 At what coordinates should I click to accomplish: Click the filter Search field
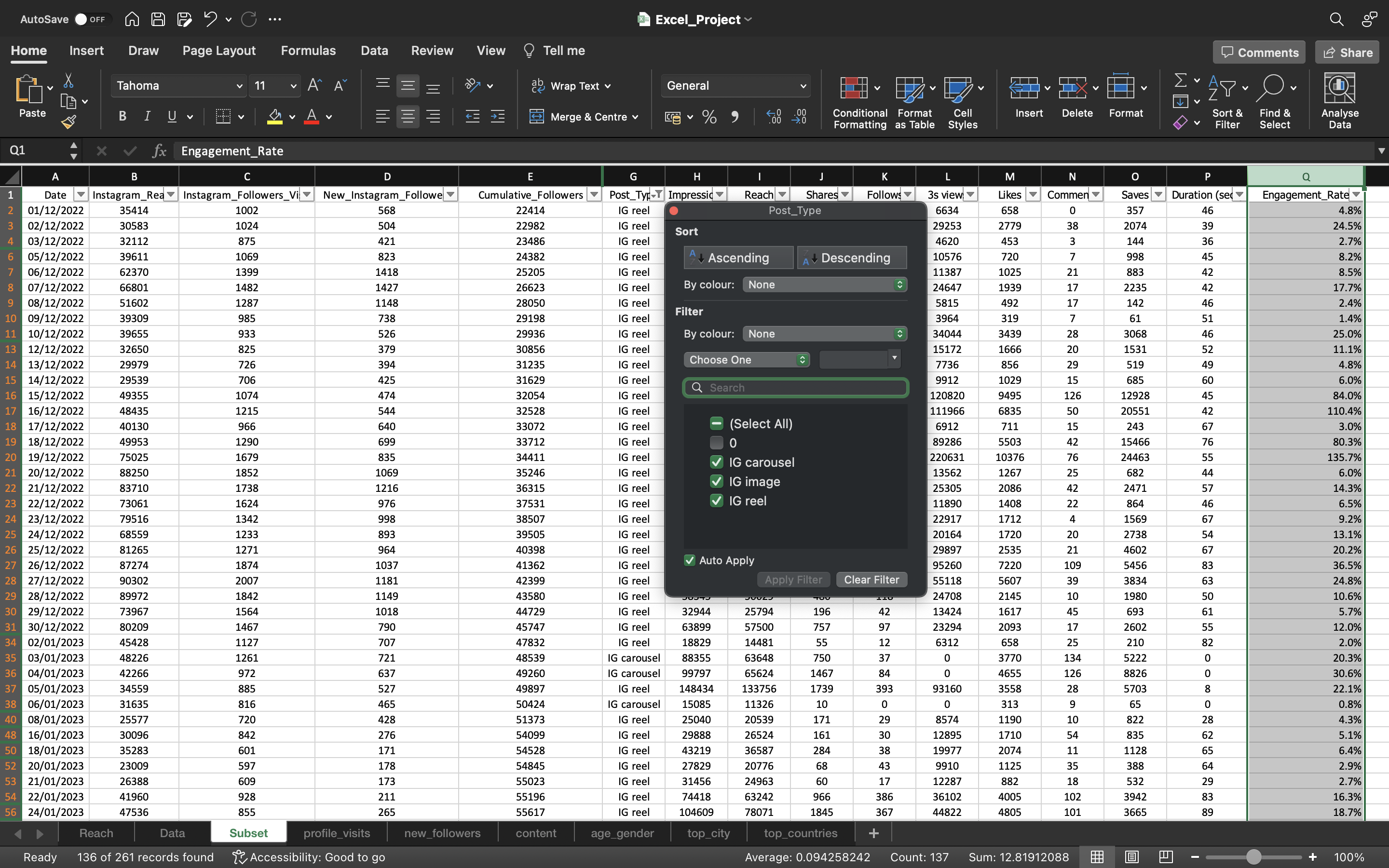coord(795,388)
